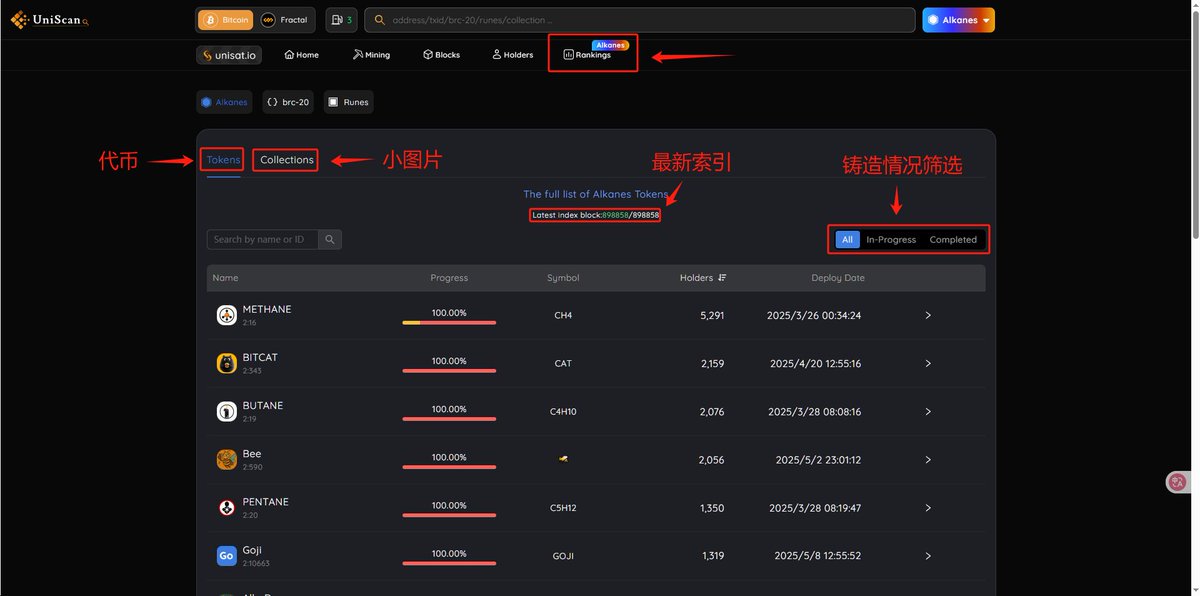Click the 5,291 holders value
The height and width of the screenshot is (596, 1200).
[712, 315]
